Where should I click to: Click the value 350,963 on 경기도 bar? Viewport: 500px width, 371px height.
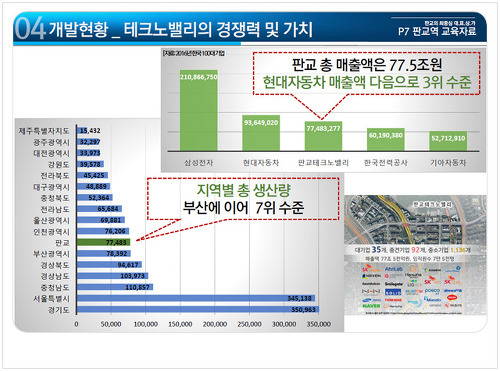(303, 309)
